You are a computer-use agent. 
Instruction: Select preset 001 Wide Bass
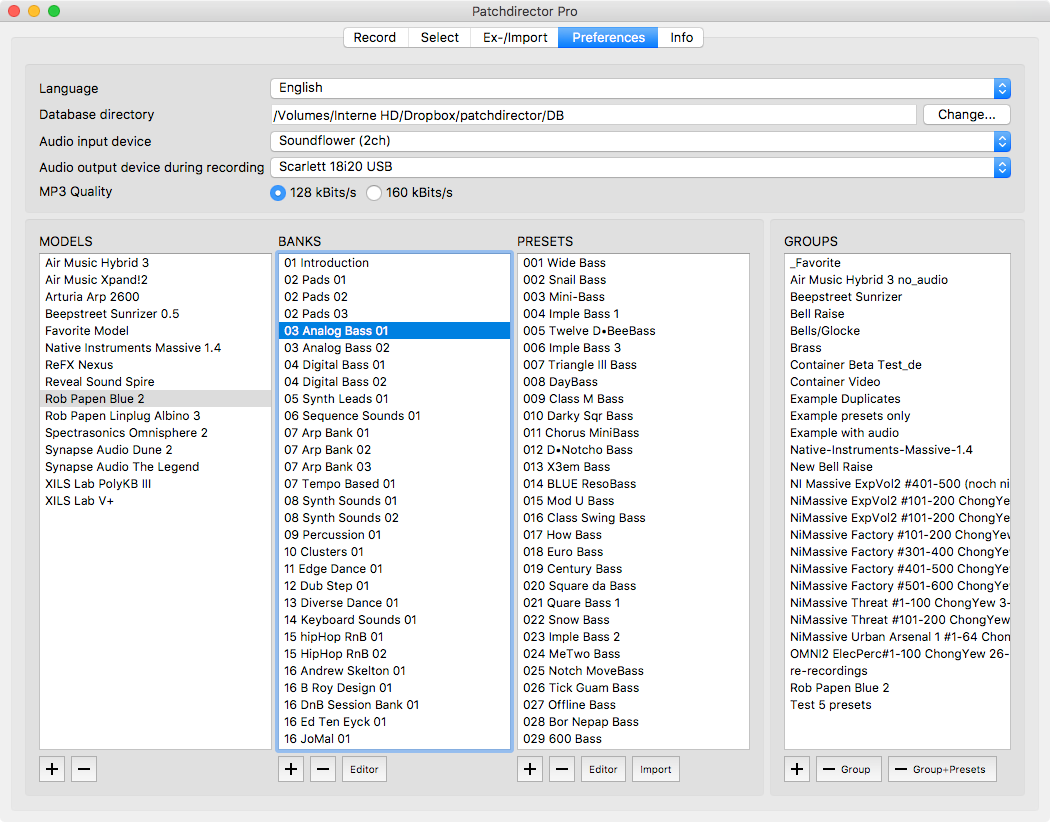point(633,263)
